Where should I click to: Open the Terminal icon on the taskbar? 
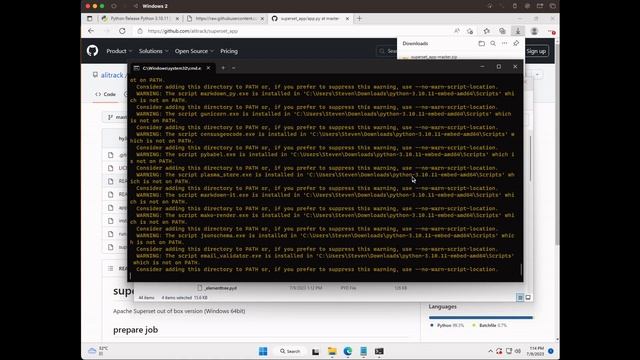point(379,351)
